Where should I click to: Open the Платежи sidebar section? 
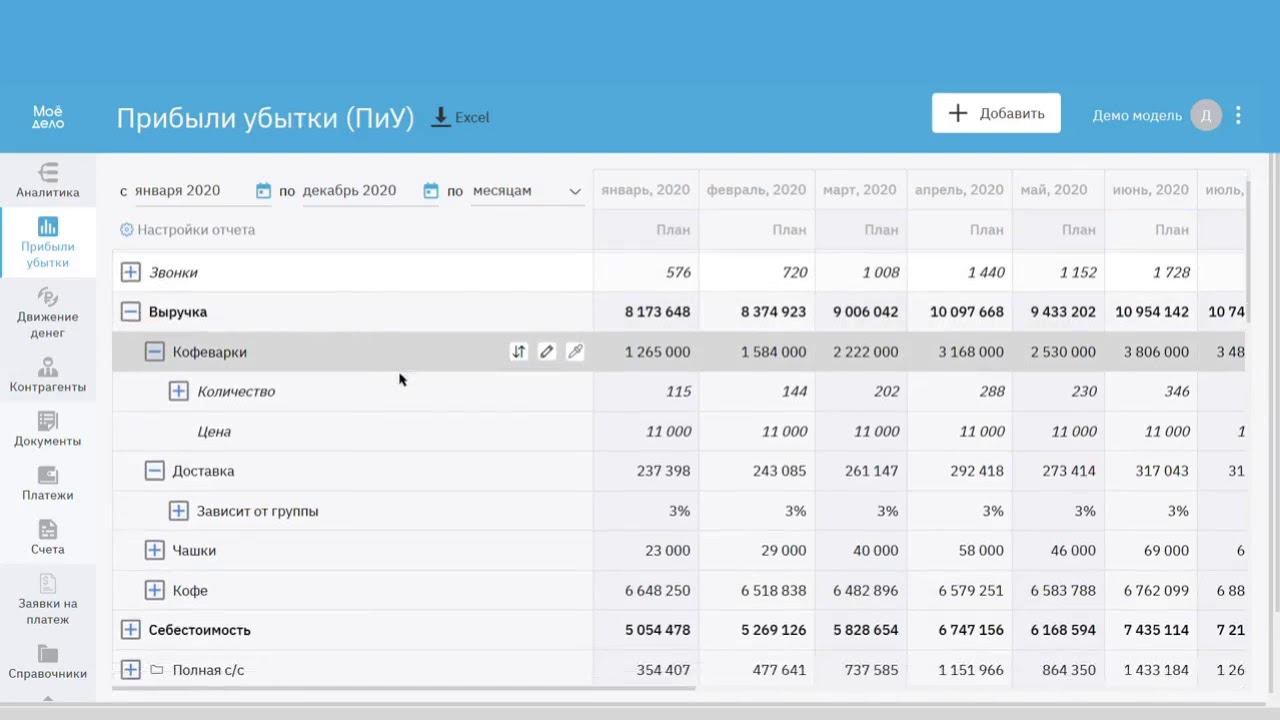pyautogui.click(x=48, y=483)
